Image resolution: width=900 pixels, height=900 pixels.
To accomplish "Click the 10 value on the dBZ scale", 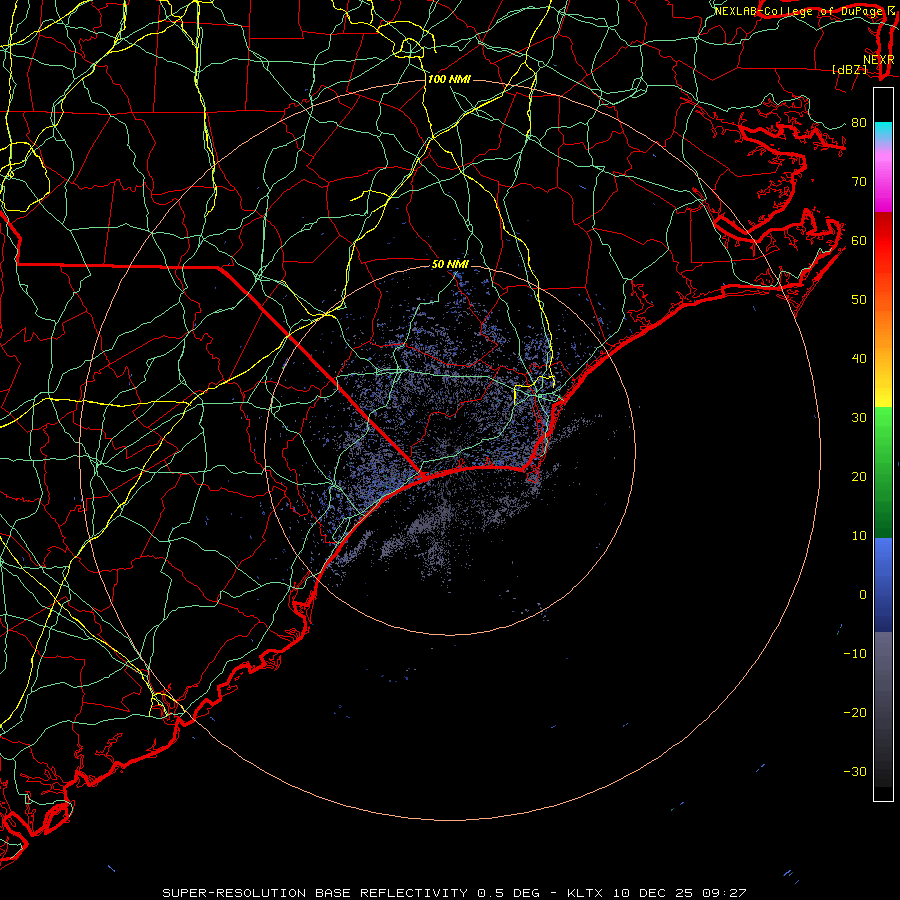I will pyautogui.click(x=859, y=536).
